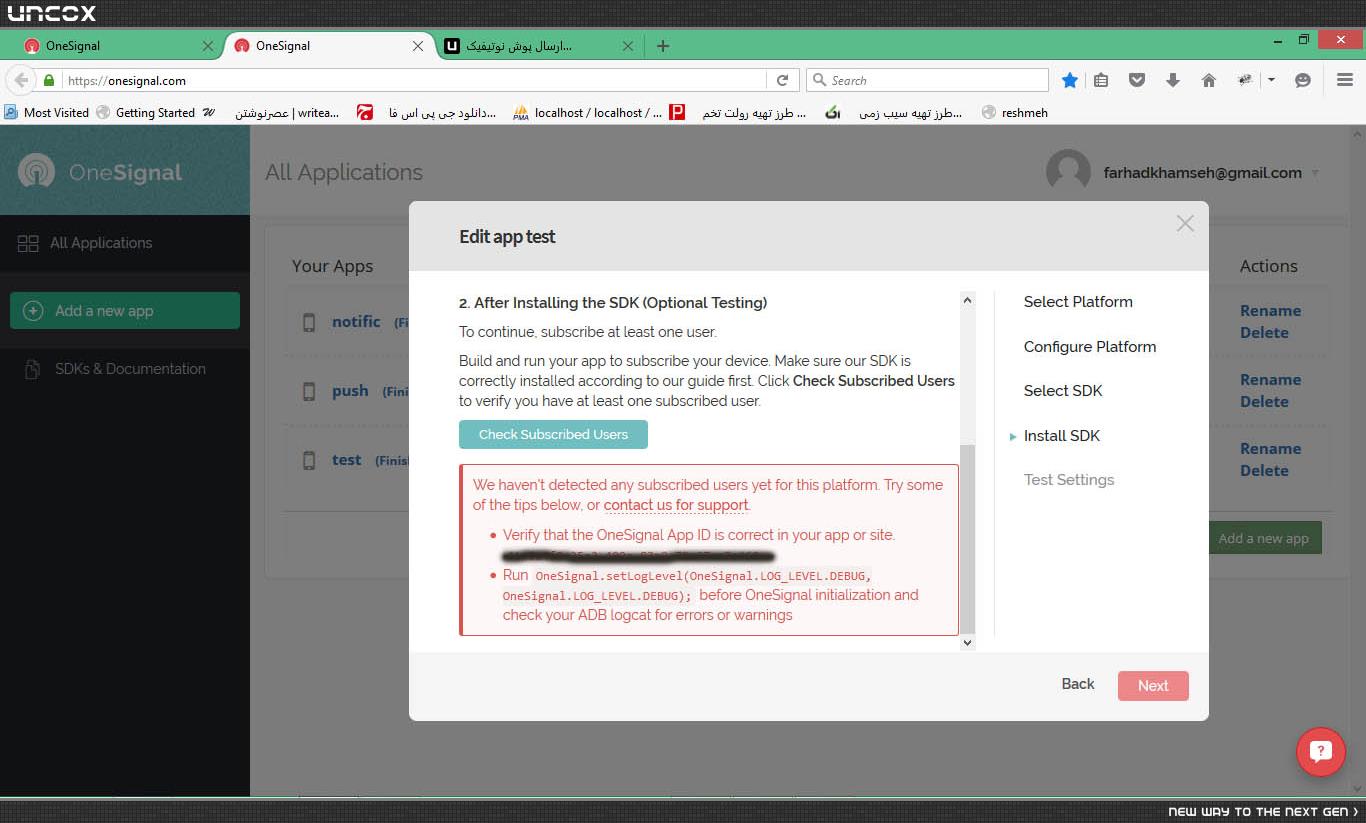The image size is (1366, 823).
Task: Click the green Add a new app button under Actions
Action: (x=1264, y=538)
